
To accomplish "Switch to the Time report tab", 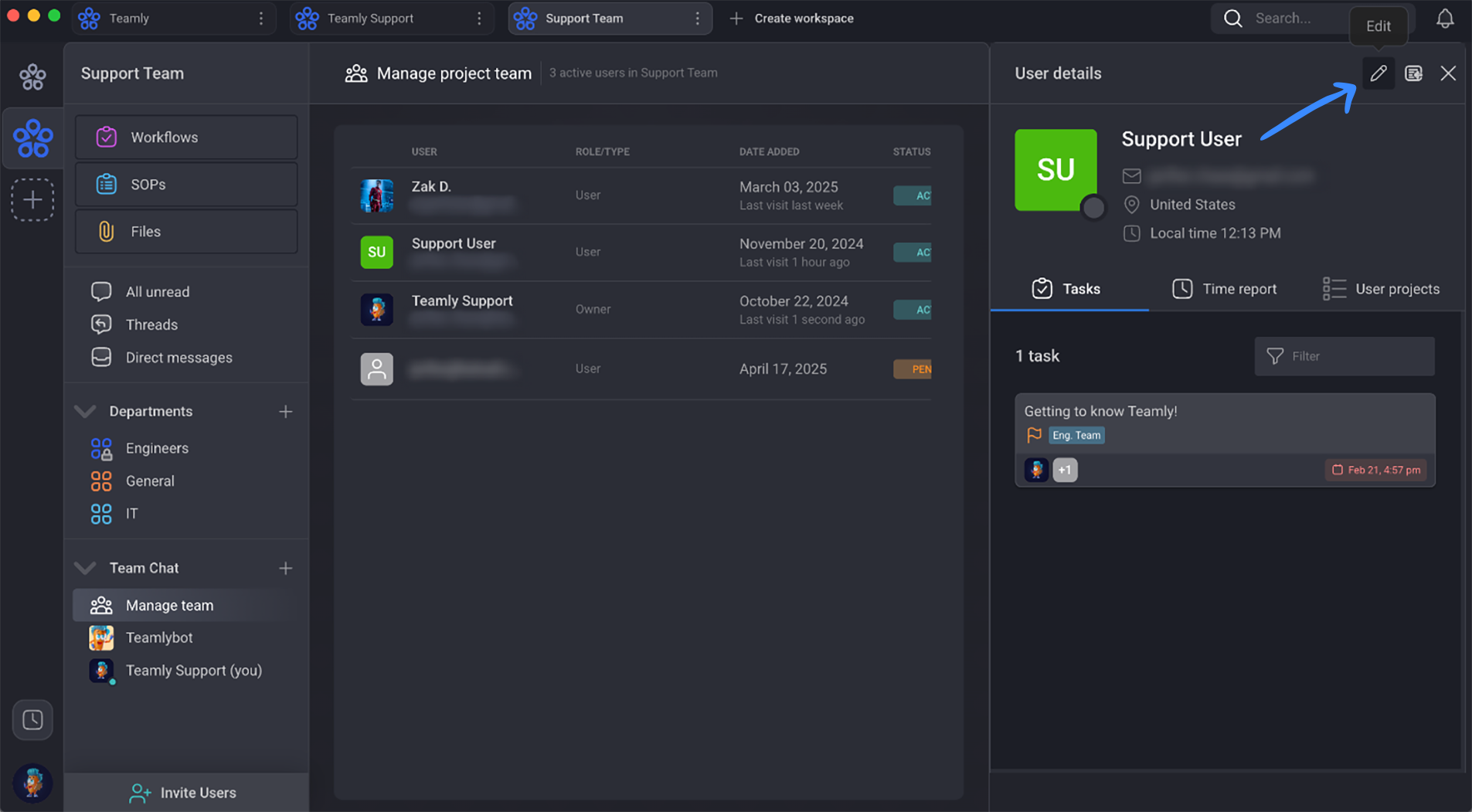I will click(1225, 289).
